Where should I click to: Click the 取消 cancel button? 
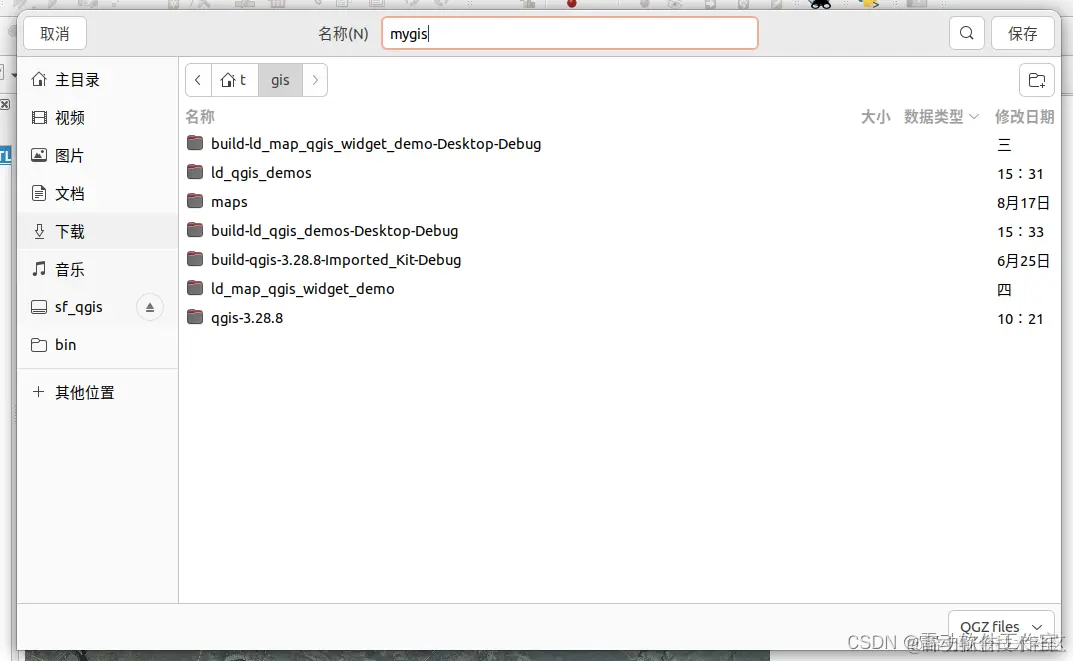point(55,34)
